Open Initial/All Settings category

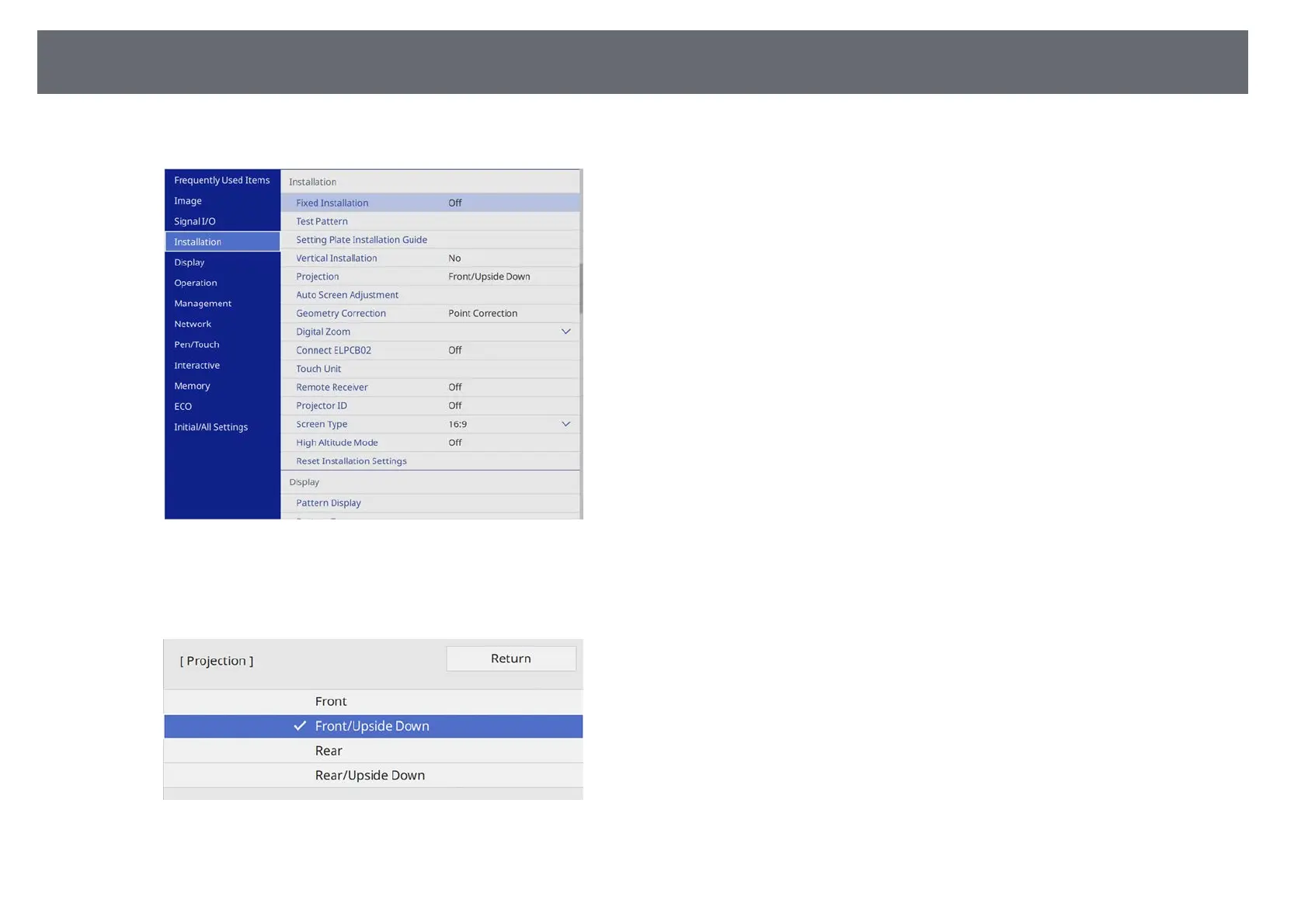click(222, 427)
